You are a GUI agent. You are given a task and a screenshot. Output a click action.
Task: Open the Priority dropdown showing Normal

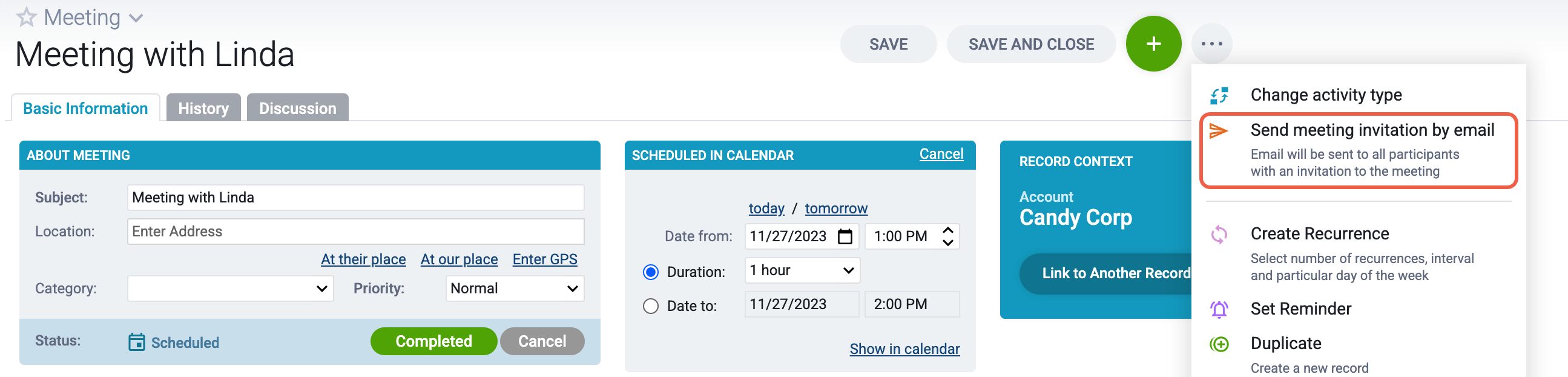(x=515, y=289)
